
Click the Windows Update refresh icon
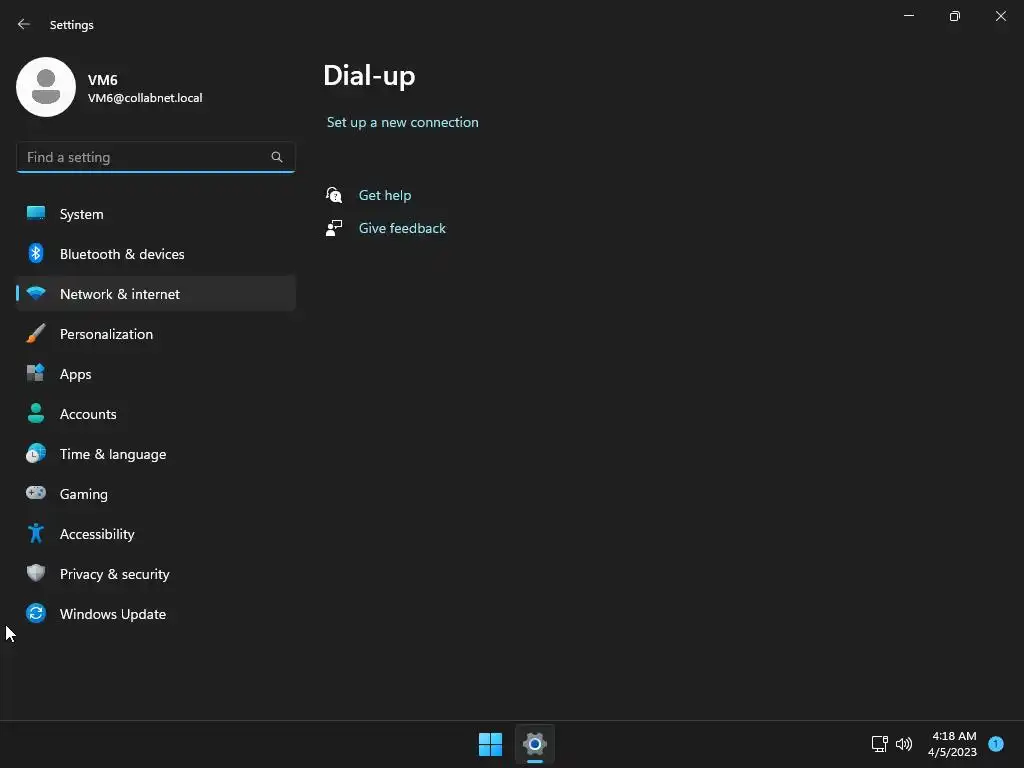[x=36, y=613]
